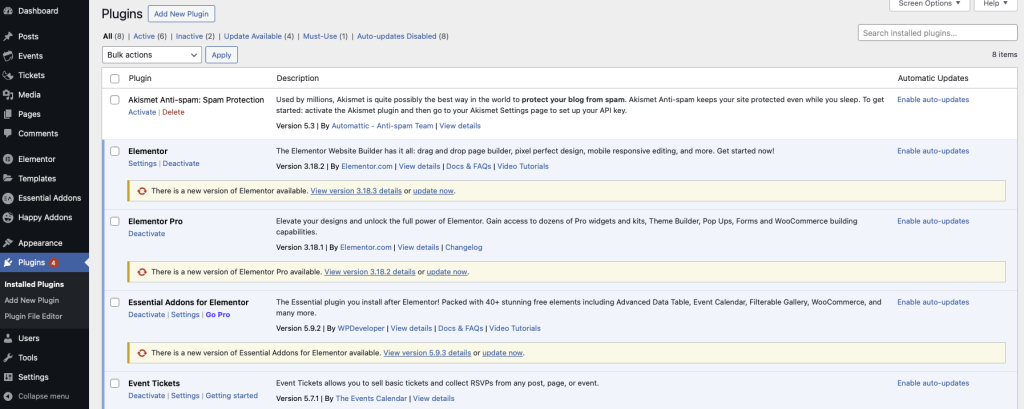The height and width of the screenshot is (409, 1024).
Task: Open Appearance via its brush icon
Action: [8, 243]
